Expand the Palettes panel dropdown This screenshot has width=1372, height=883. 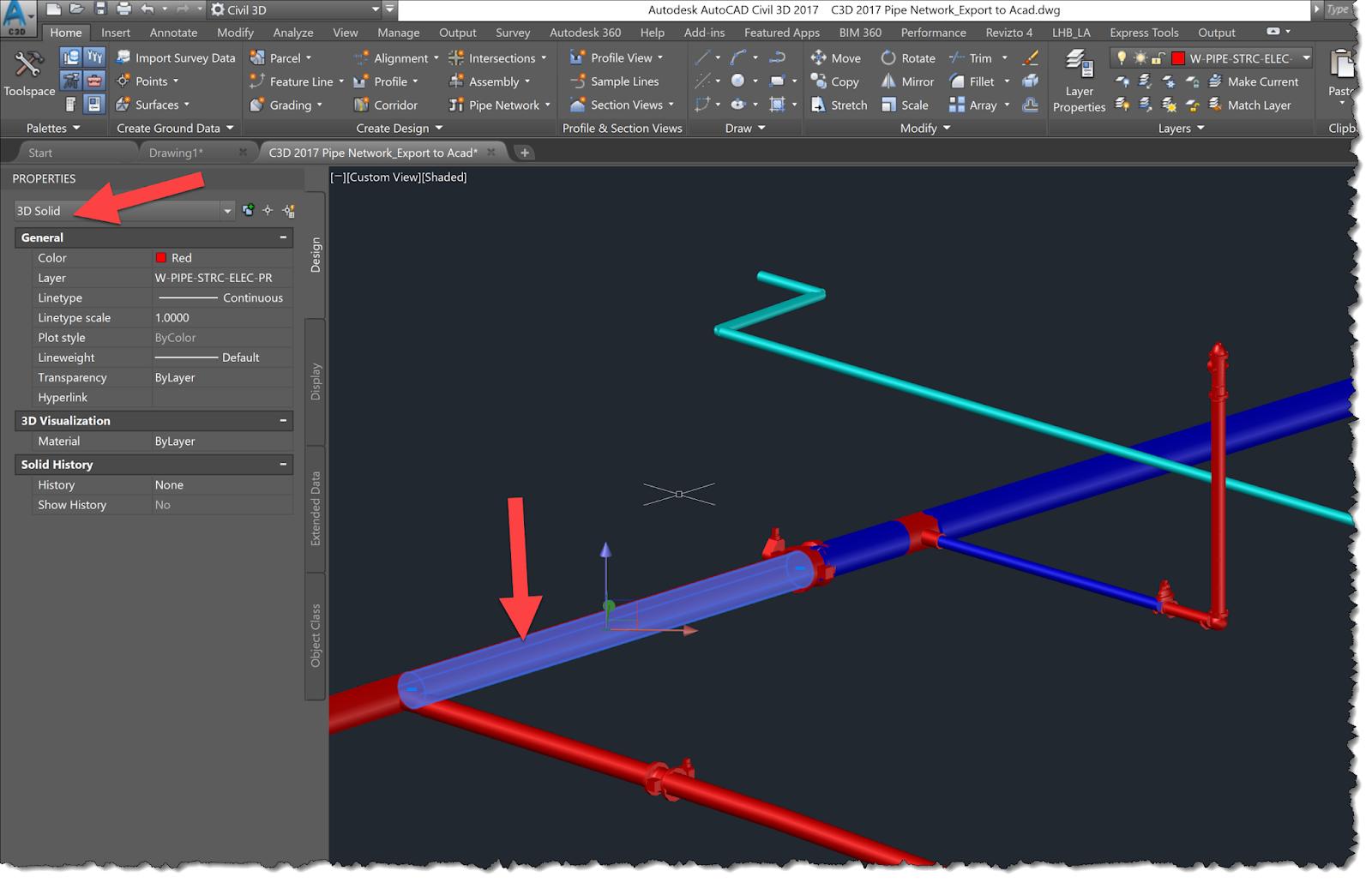point(53,128)
